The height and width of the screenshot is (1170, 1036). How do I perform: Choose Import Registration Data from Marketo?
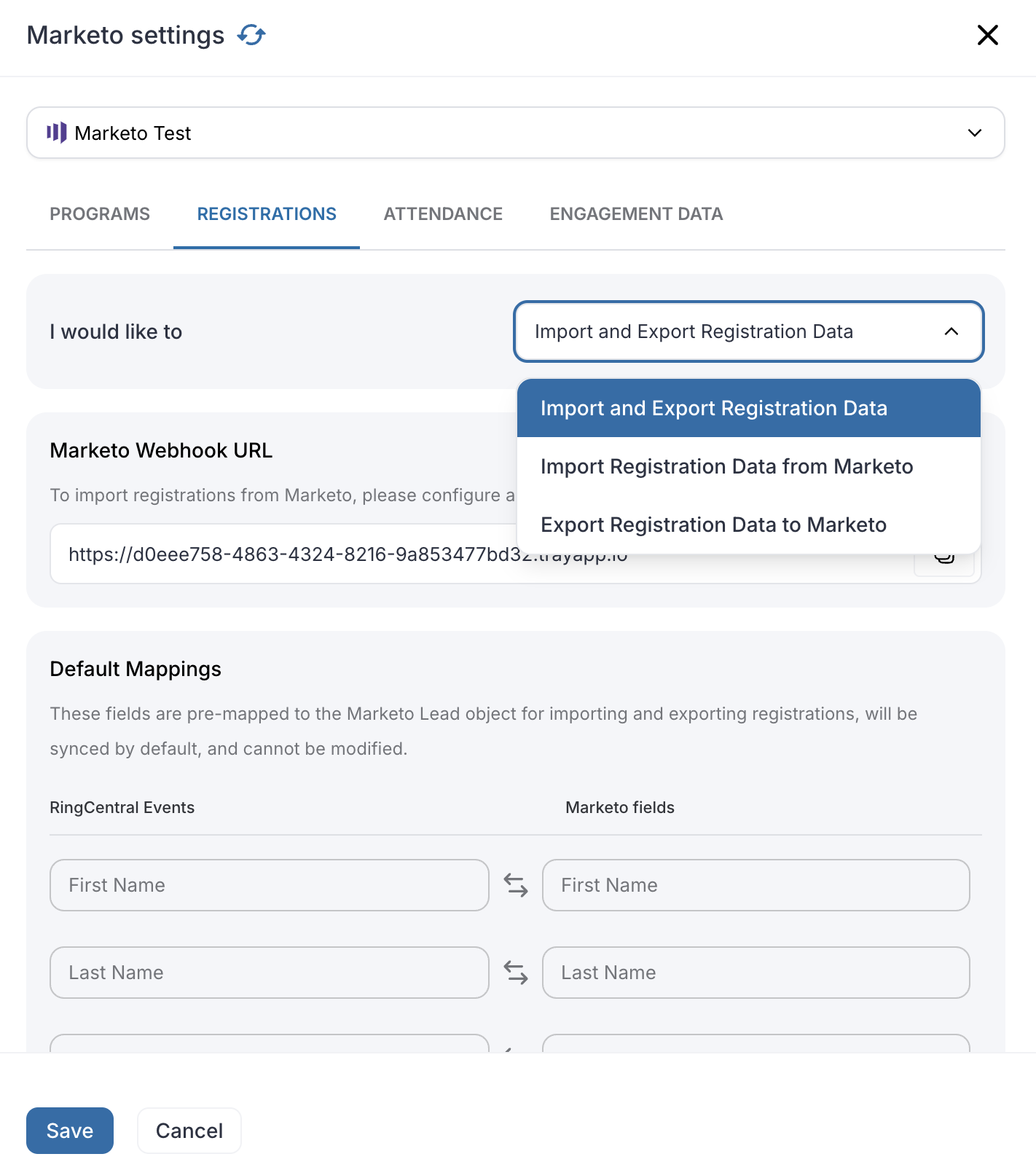pos(749,466)
